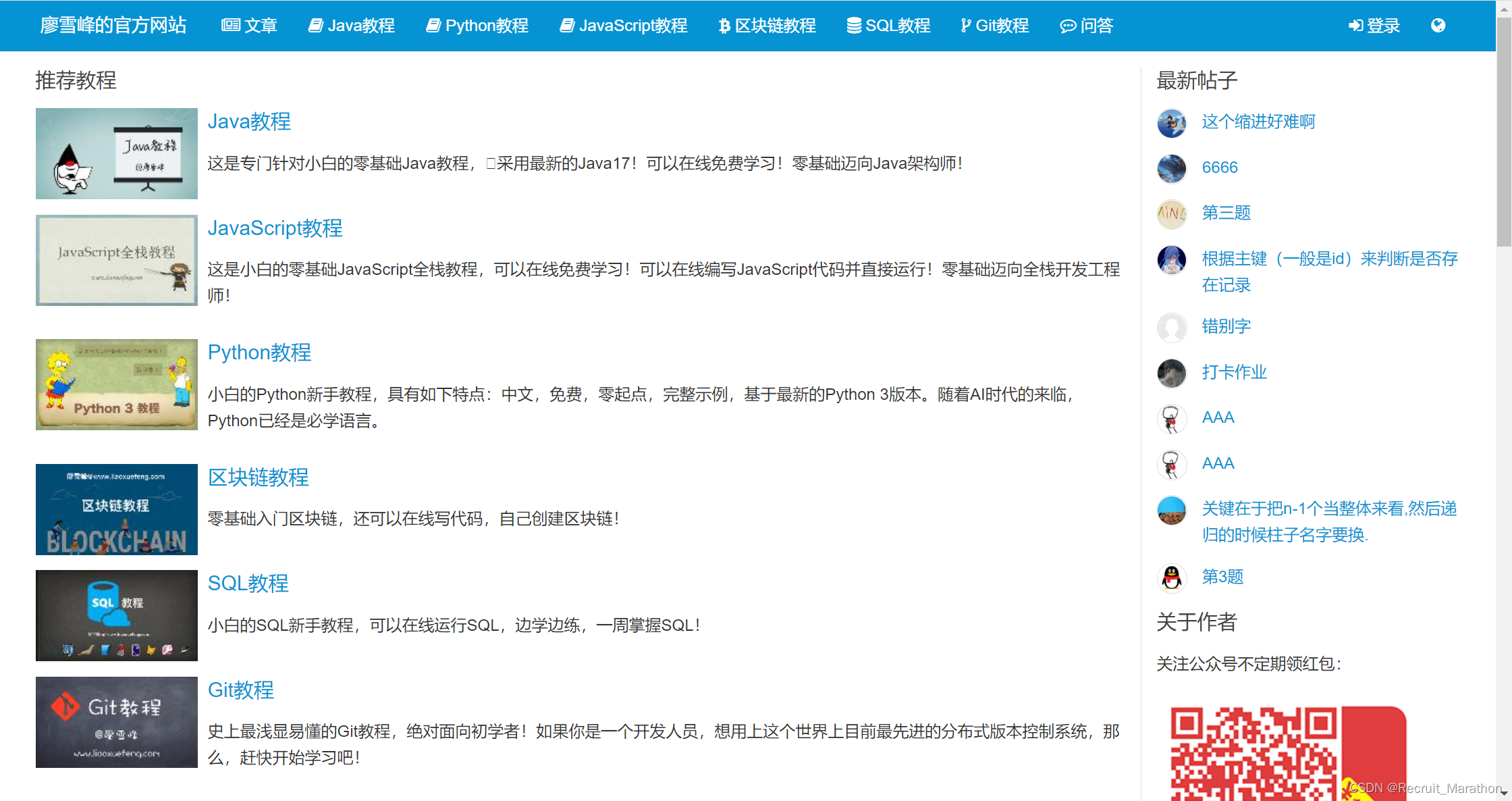The image size is (1512, 801).
Task: Click the vertical page scrollbar thumb
Action: [1503, 132]
